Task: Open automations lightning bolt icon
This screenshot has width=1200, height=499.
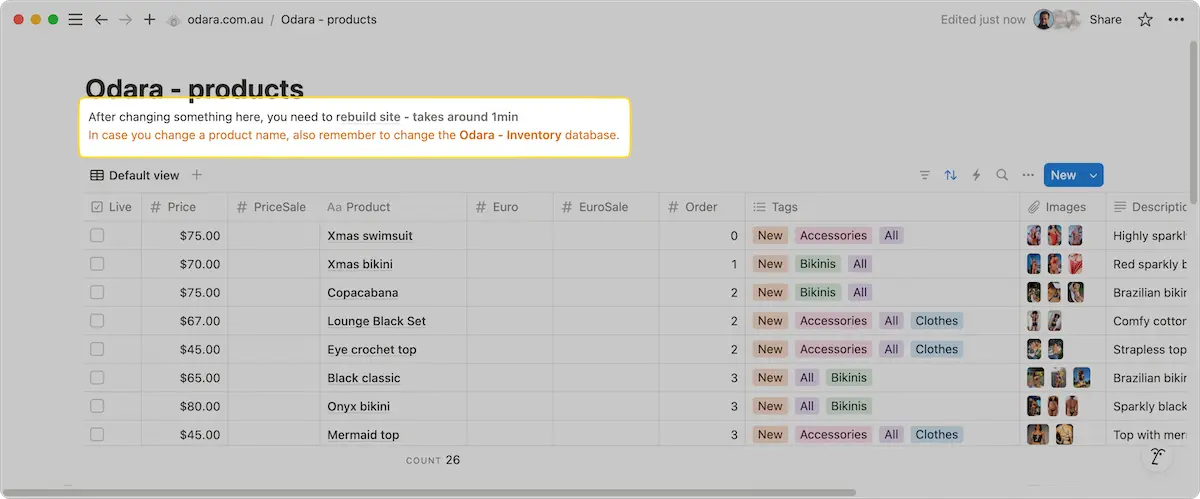Action: pos(976,175)
